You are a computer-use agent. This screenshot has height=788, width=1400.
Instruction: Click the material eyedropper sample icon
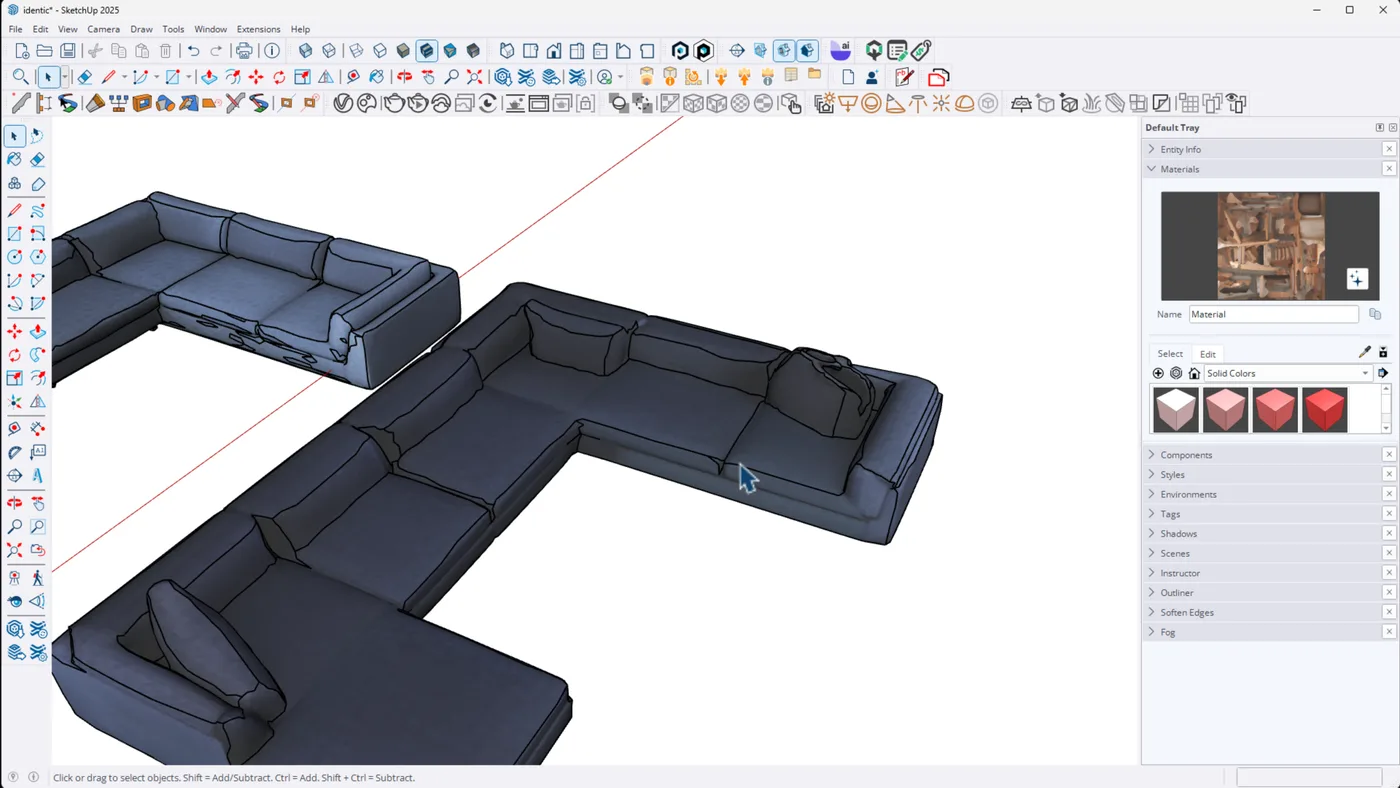(x=1364, y=353)
